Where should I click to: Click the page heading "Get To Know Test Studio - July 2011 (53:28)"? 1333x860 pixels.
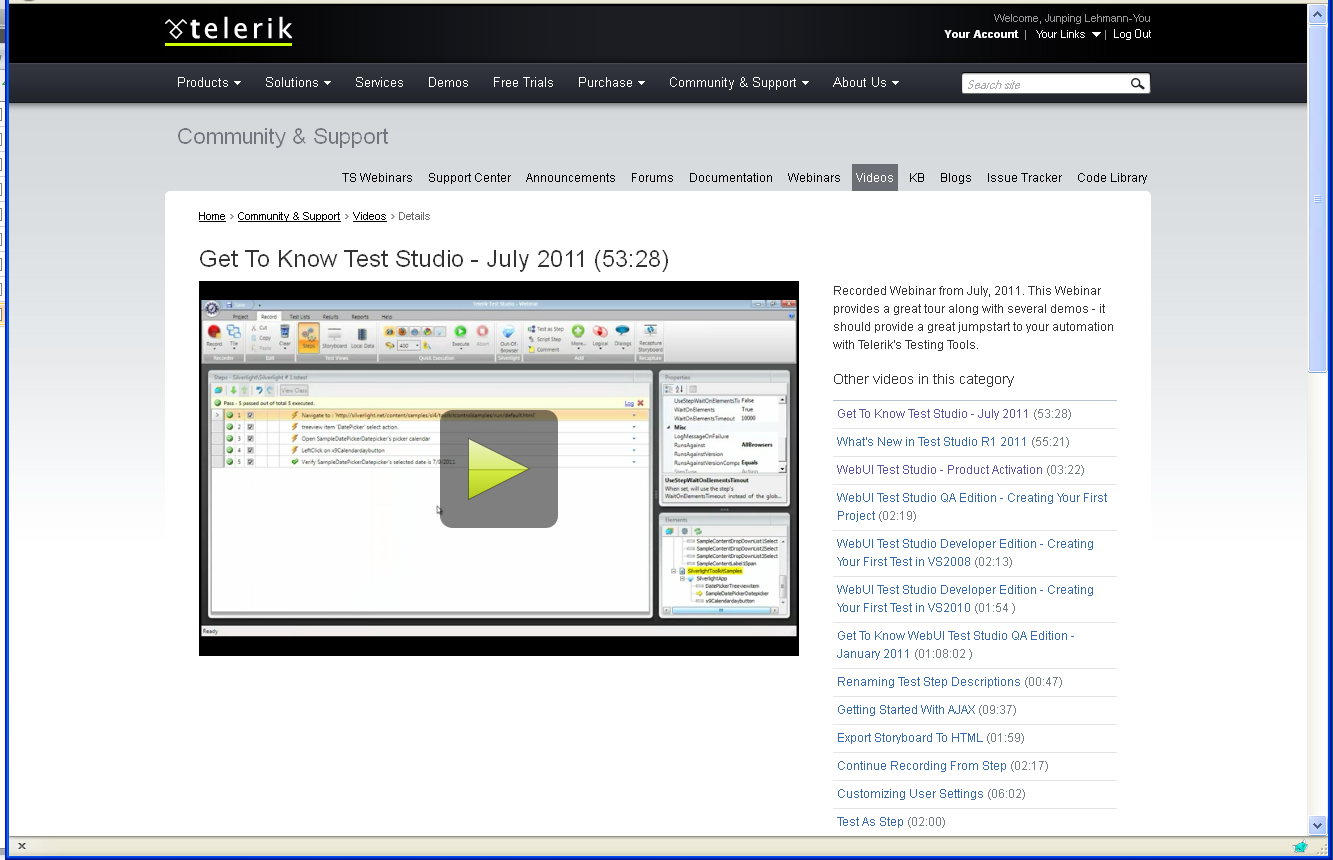click(434, 259)
